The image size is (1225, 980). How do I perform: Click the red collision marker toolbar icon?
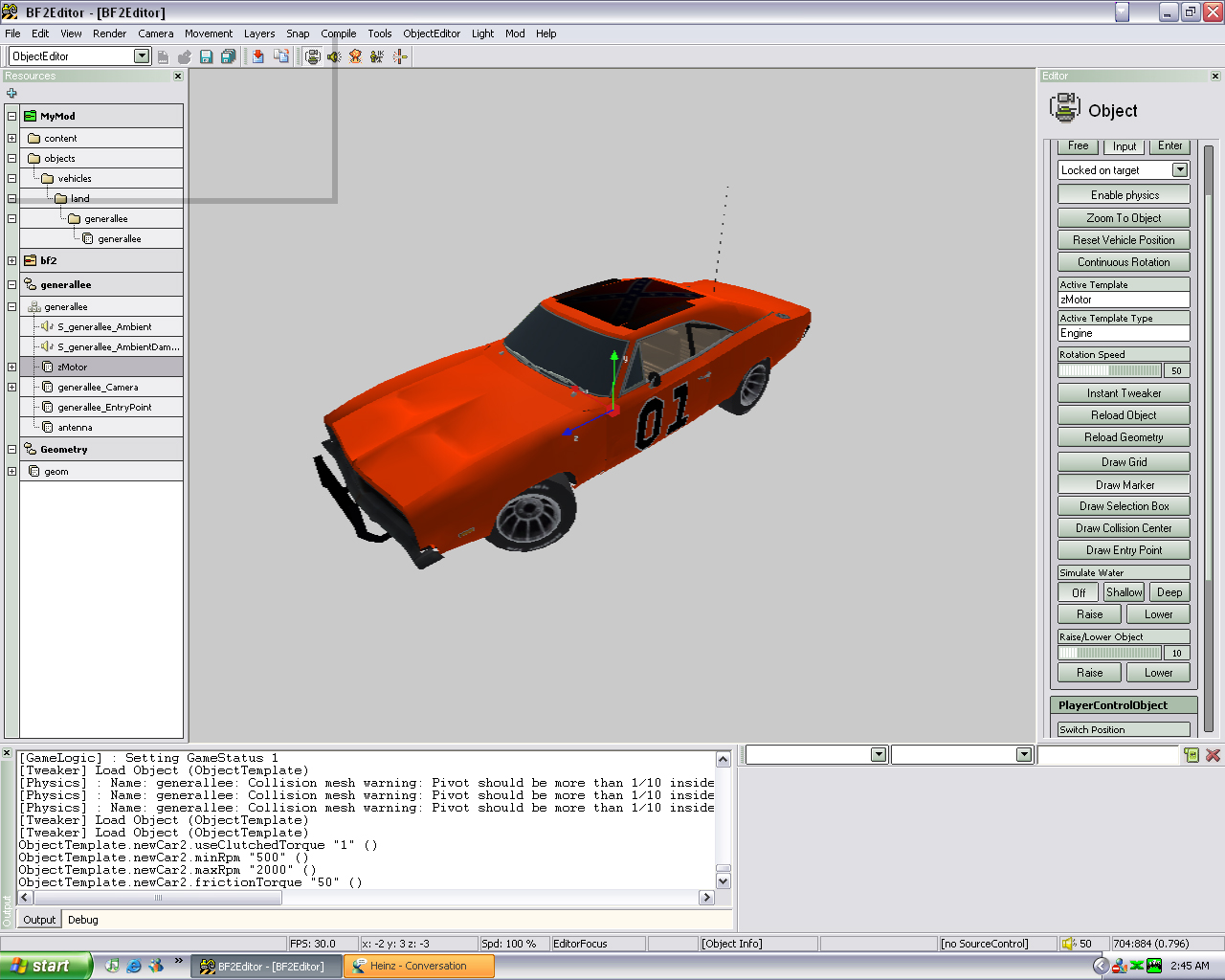(x=400, y=56)
